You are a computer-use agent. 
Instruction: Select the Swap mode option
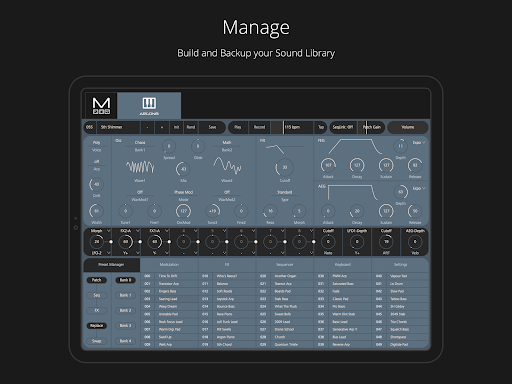click(x=97, y=341)
